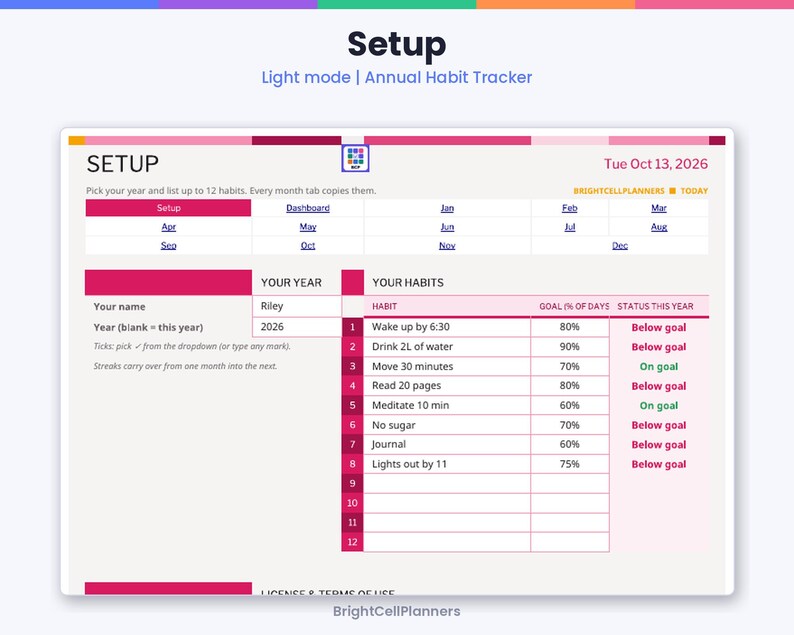Viewport: 794px width, 635px height.
Task: Click the empty habit cell in row 10
Action: (x=447, y=503)
